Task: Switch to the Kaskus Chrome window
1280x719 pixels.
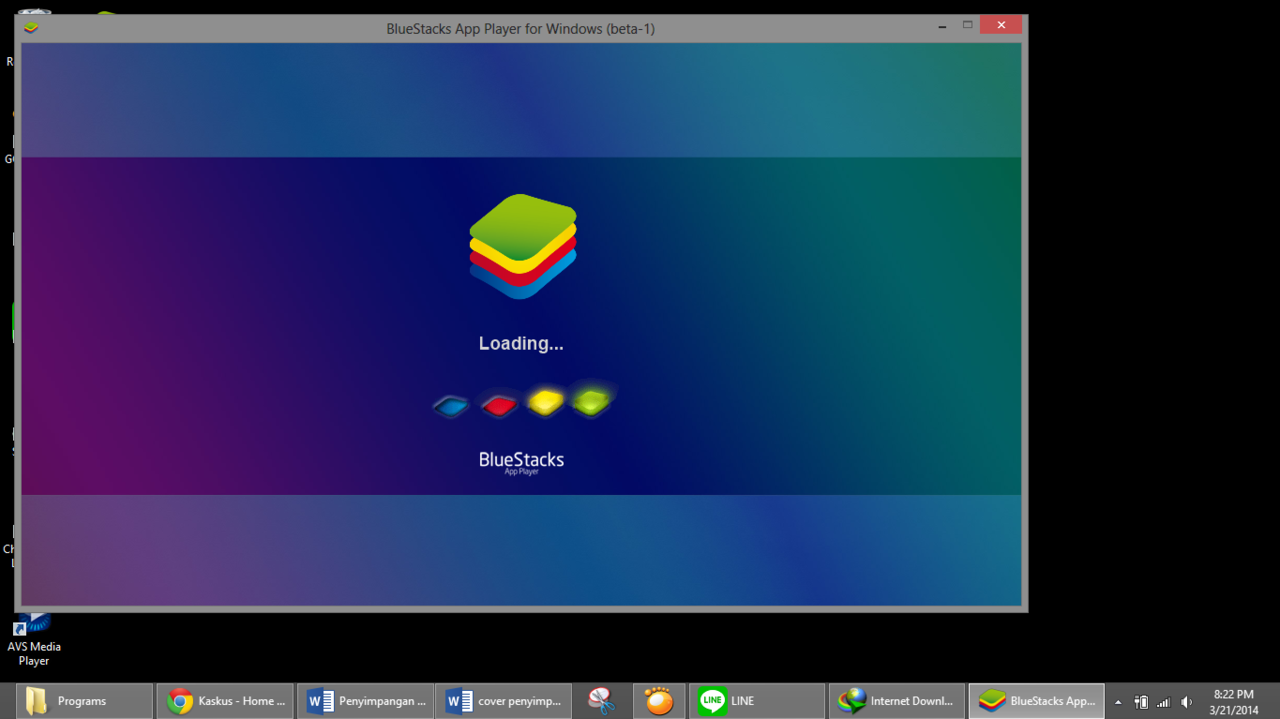Action: [227, 701]
